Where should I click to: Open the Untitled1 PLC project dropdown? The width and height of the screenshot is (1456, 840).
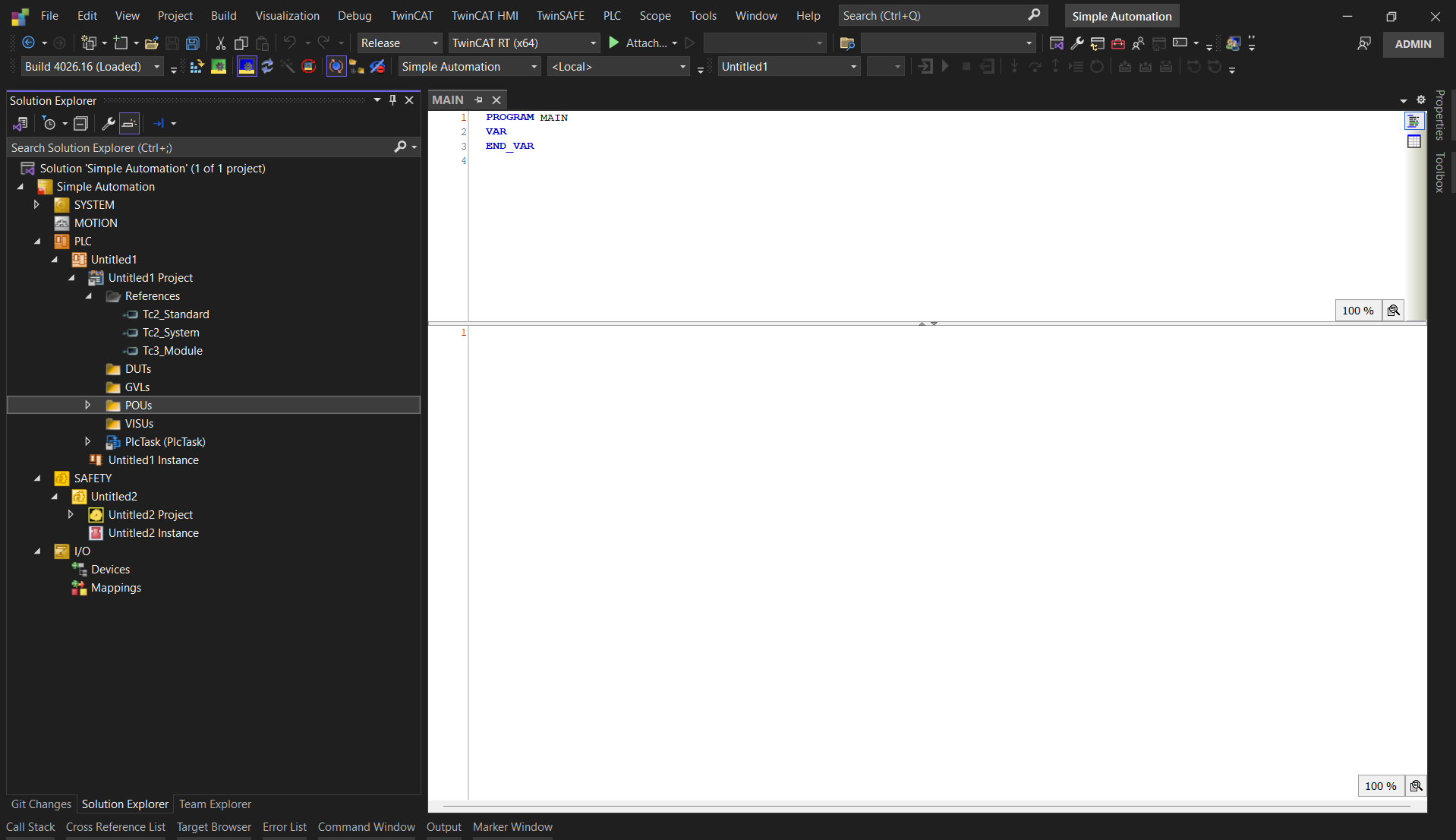coord(789,67)
